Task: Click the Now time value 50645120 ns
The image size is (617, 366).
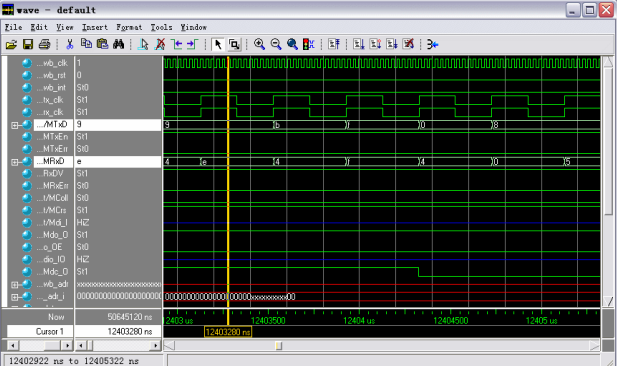Action: 130,317
